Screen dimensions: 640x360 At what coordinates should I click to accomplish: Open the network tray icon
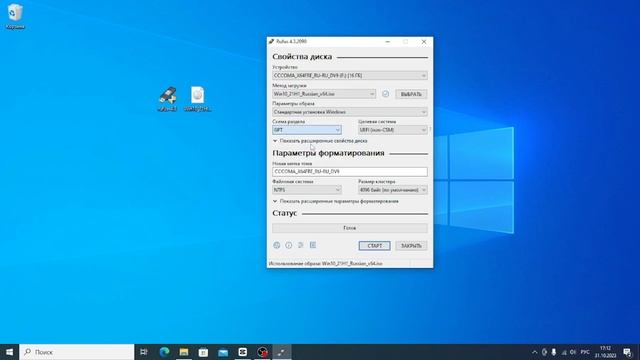[564, 352]
